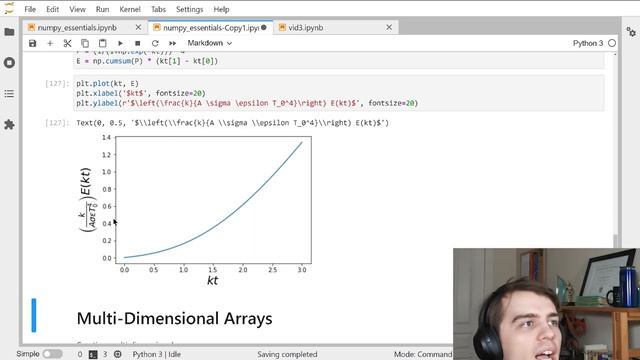Click the notebook vertical scrollbar

616,241
